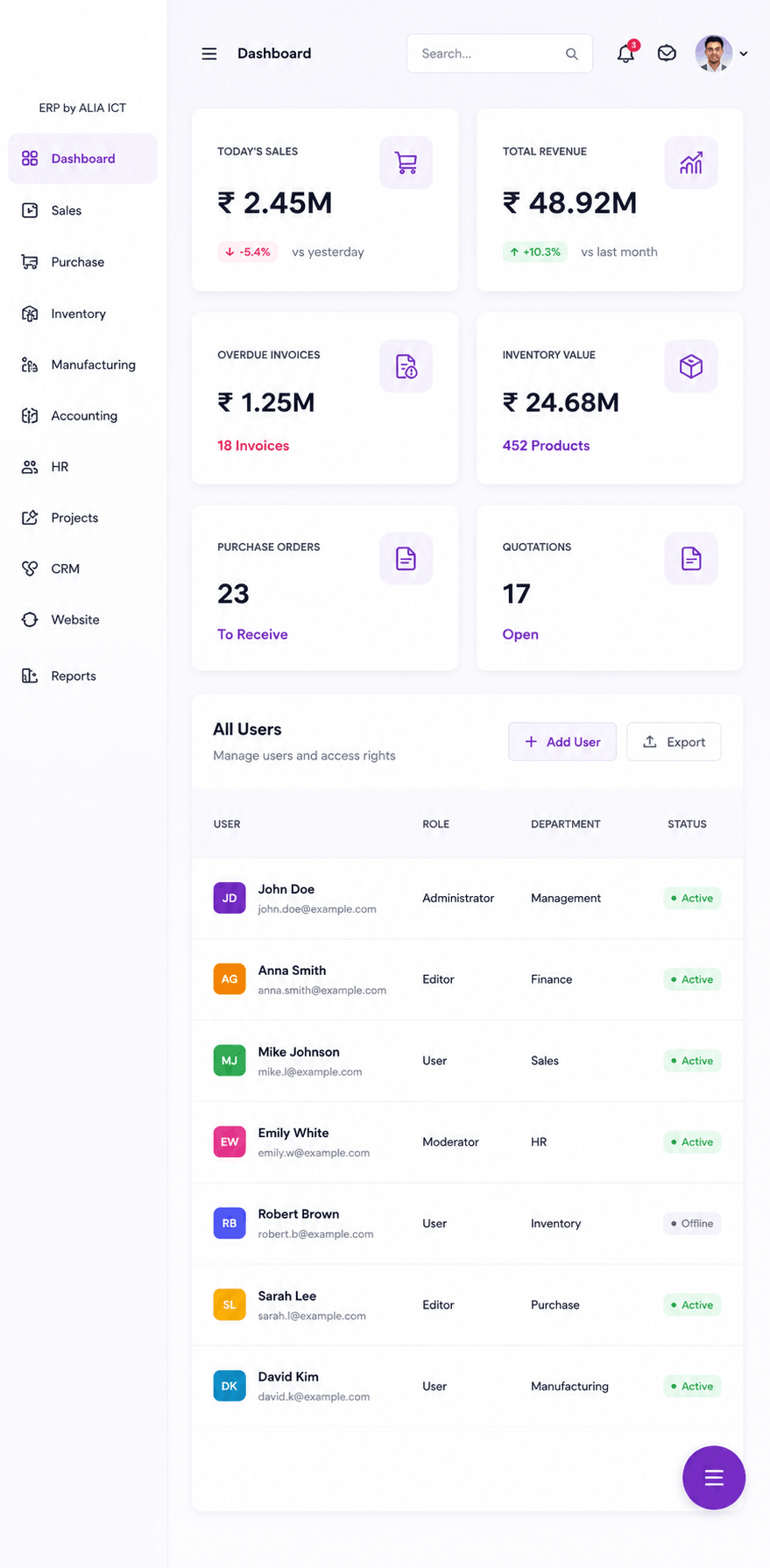Click the CRM icon in sidebar
Viewport: 770px width, 1568px height.
tap(30, 569)
